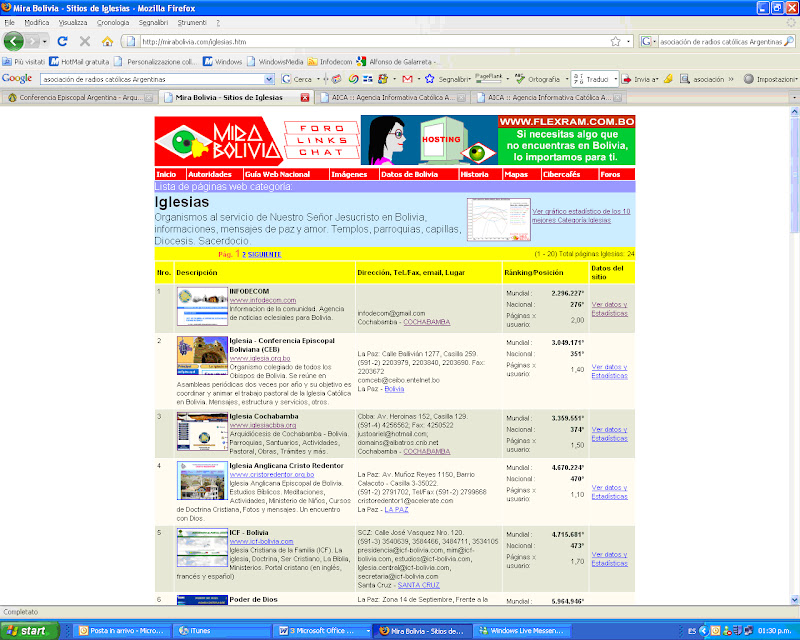Go to the Home page icon
The image size is (800, 640).
coord(107,41)
